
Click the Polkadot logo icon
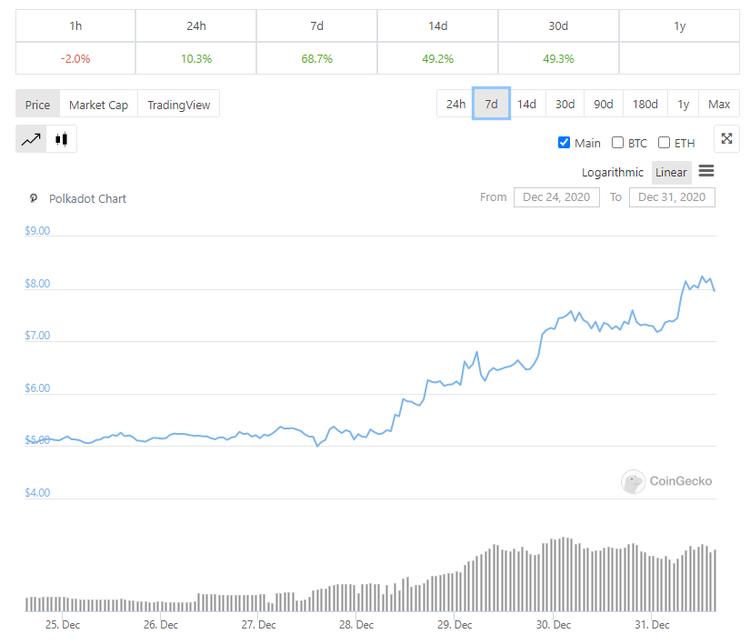pyautogui.click(x=34, y=199)
